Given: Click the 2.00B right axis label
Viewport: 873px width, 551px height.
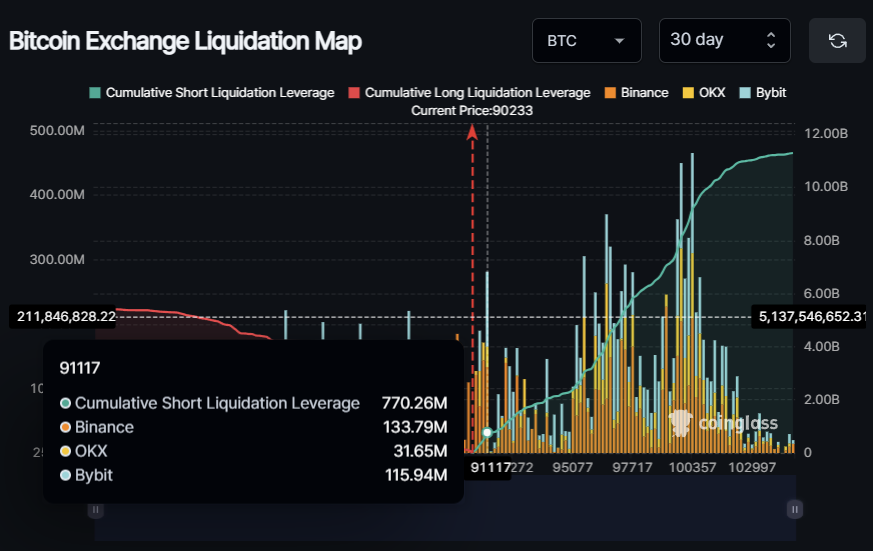Looking at the screenshot, I should tap(822, 400).
